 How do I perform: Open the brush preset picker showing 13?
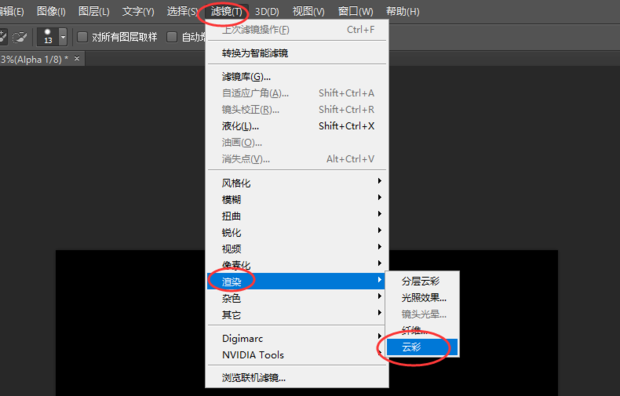tap(48, 36)
